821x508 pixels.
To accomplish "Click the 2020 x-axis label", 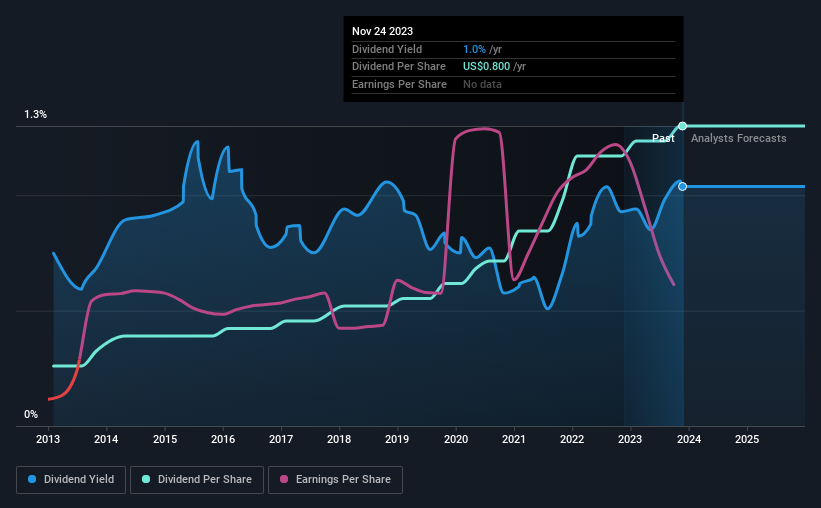I will [x=456, y=439].
